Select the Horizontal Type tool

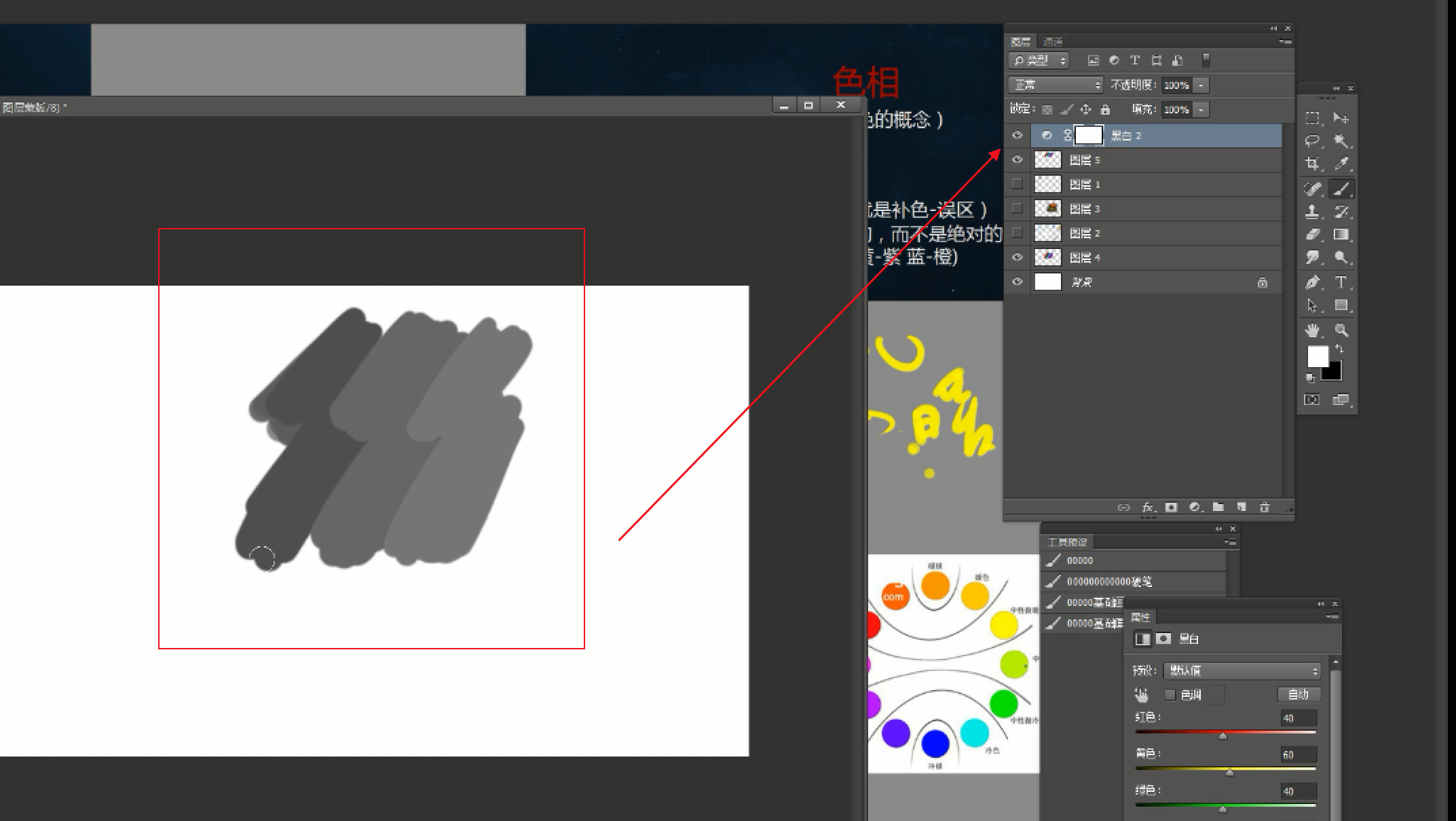[1341, 282]
